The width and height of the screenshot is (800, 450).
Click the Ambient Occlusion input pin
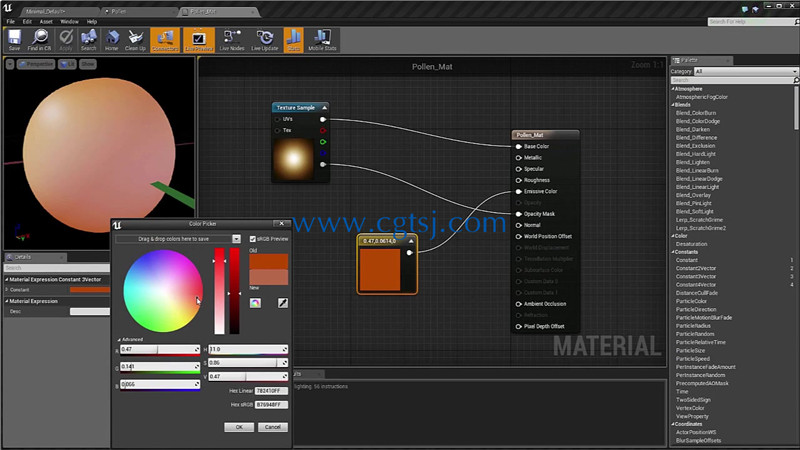[x=518, y=304]
